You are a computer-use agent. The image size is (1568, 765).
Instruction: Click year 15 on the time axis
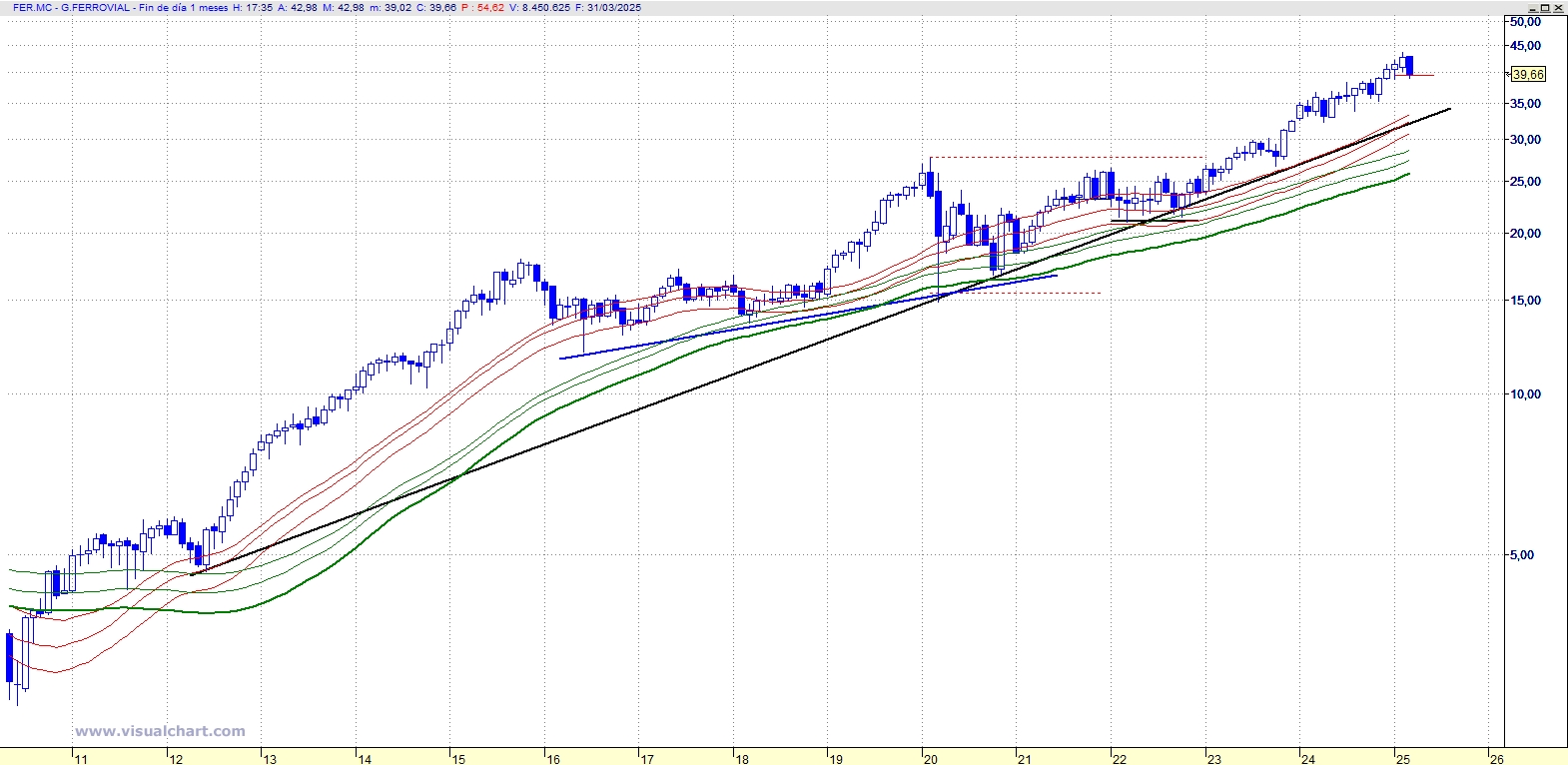click(x=458, y=759)
